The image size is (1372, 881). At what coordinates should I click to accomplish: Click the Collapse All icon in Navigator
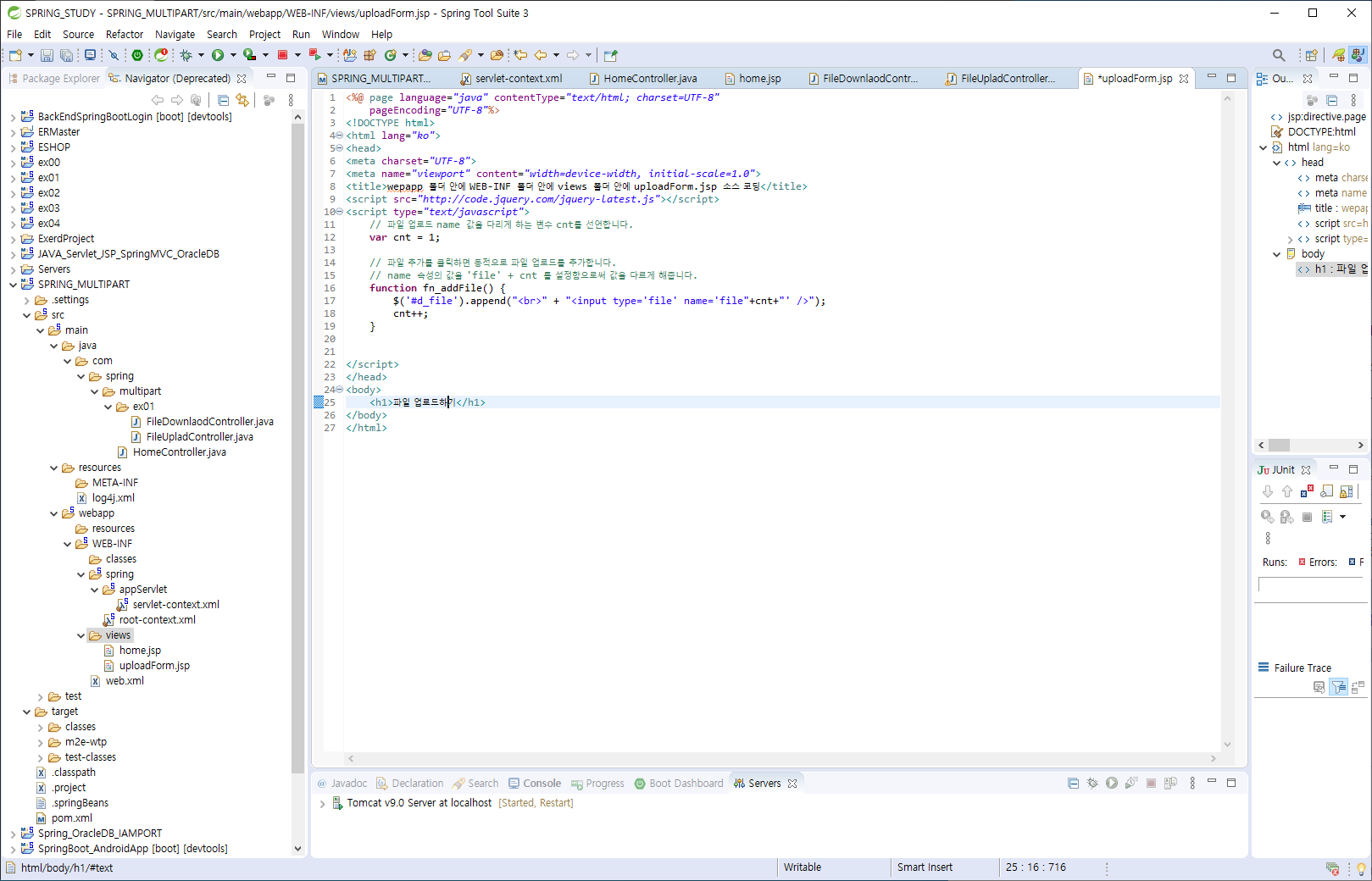click(223, 100)
